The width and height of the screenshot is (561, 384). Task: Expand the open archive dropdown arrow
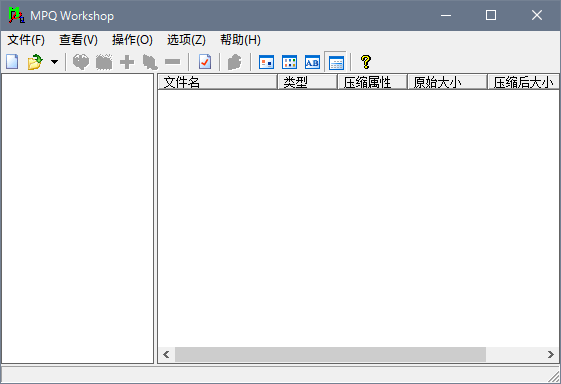54,62
